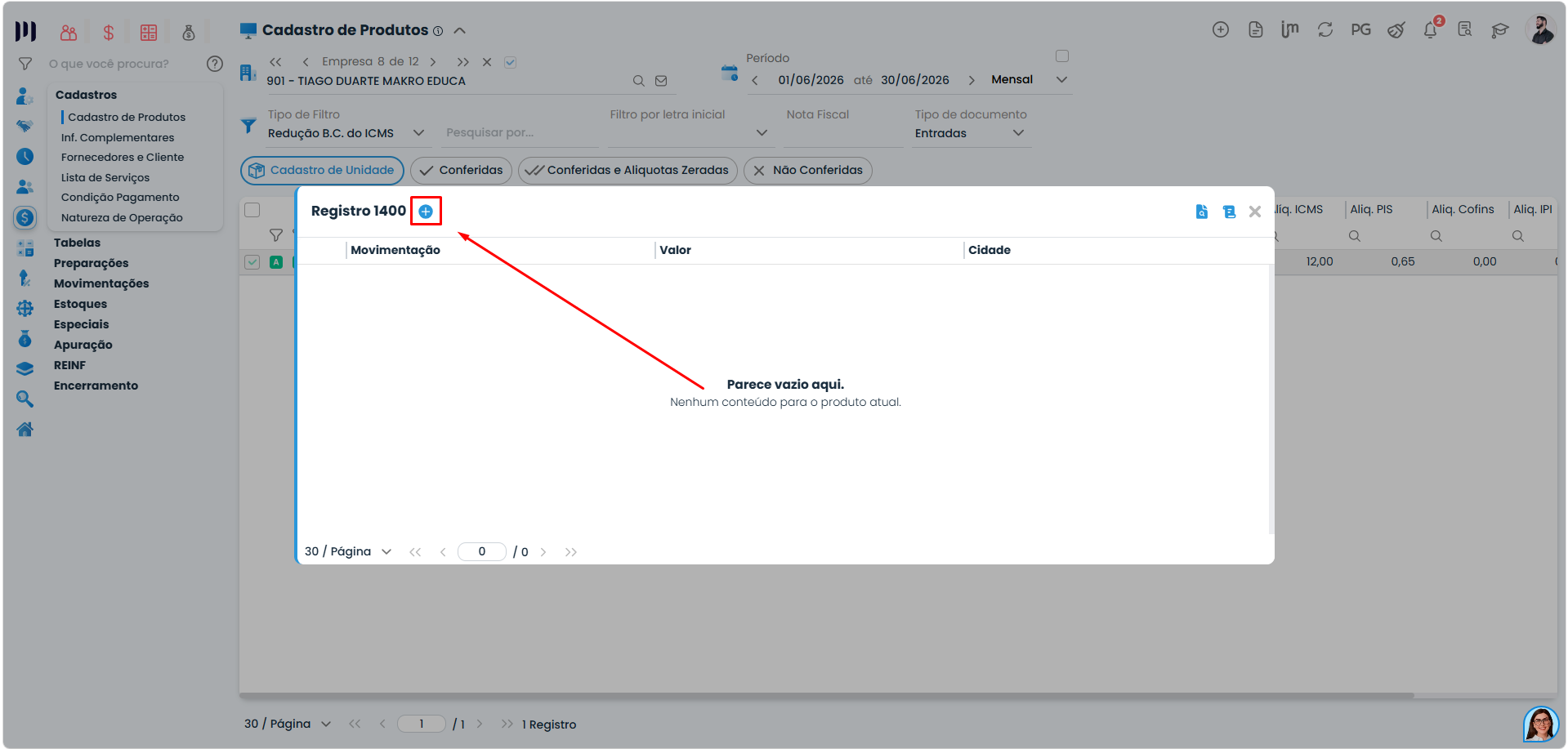
Task: Open Lista de Serviços menu item
Action: [105, 178]
